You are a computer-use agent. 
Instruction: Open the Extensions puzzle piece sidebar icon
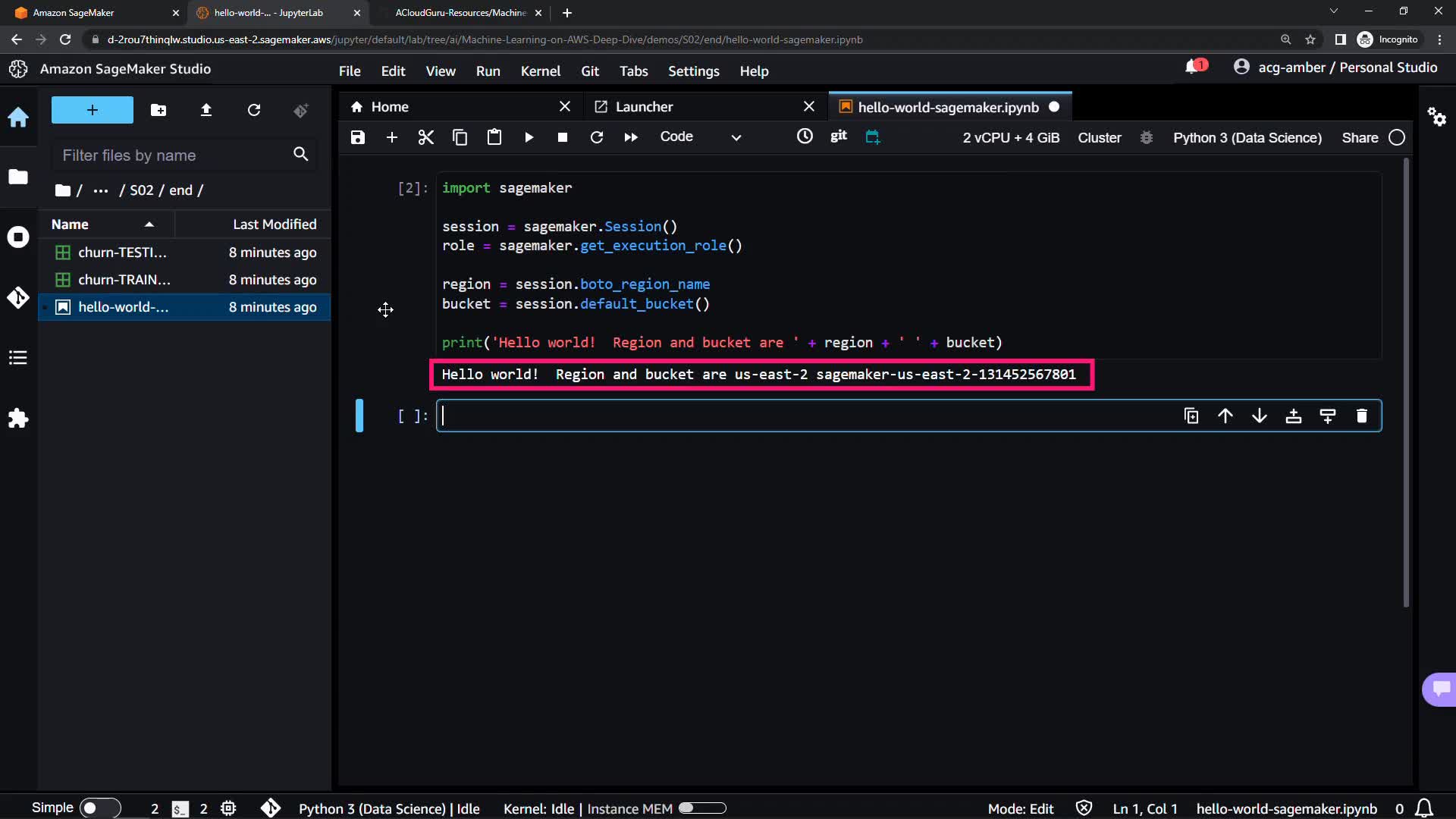click(18, 419)
